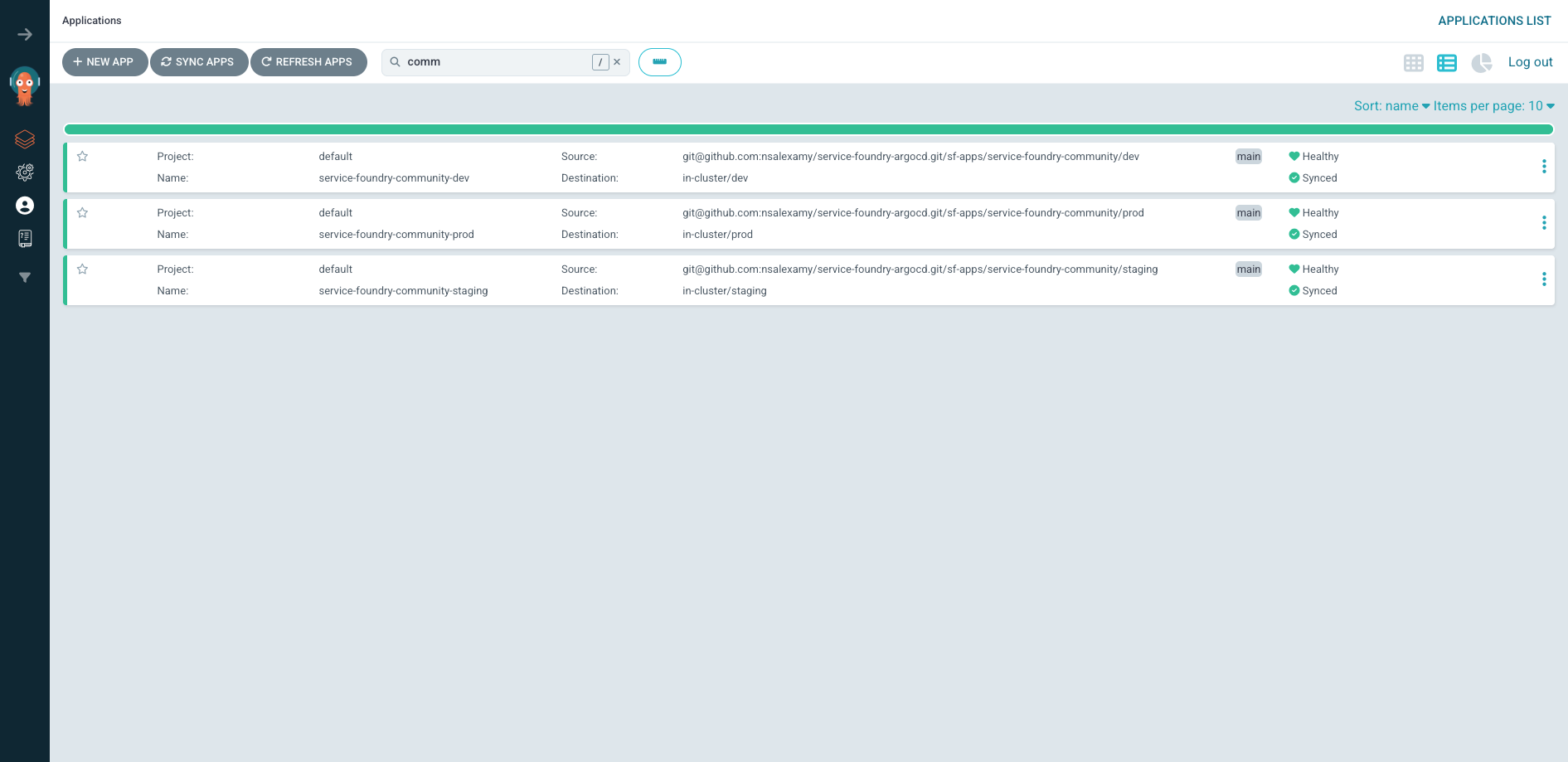This screenshot has height=762, width=1568.
Task: Clear search field with the x
Action: coord(617,61)
